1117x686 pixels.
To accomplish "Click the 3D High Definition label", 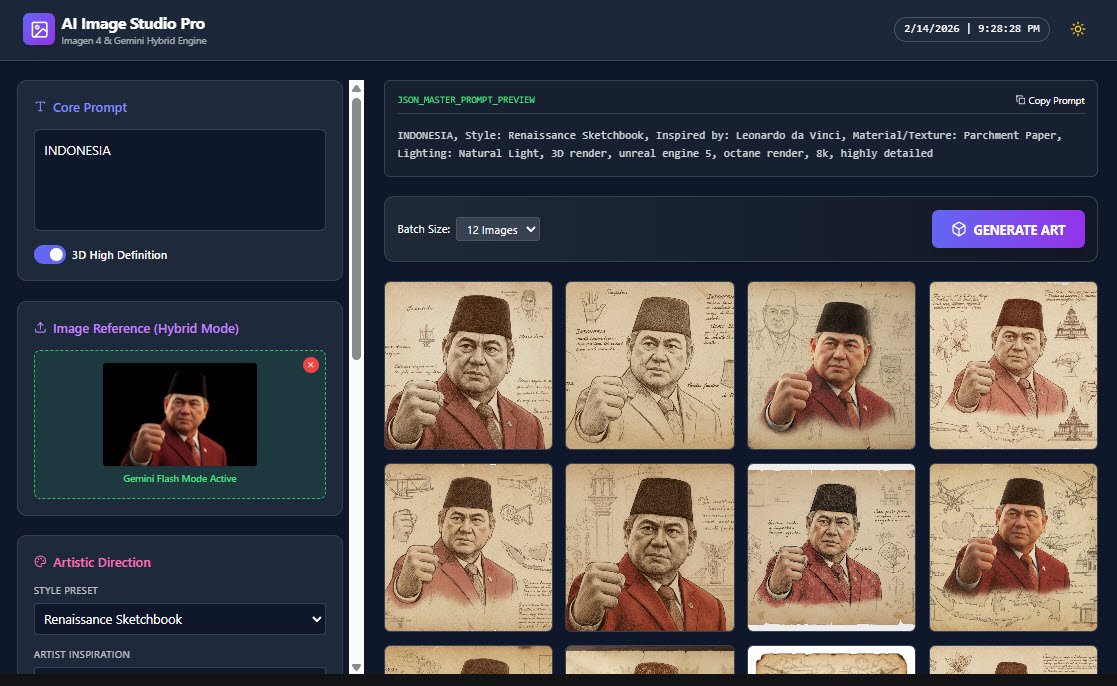I will pos(119,255).
